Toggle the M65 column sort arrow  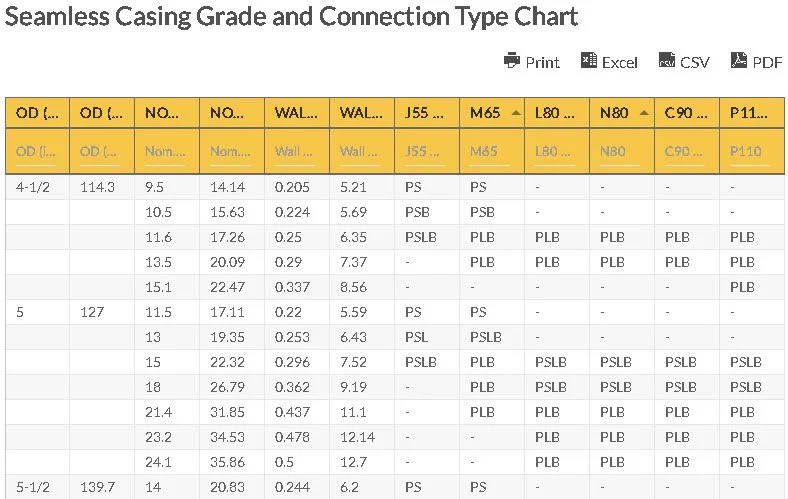[515, 113]
